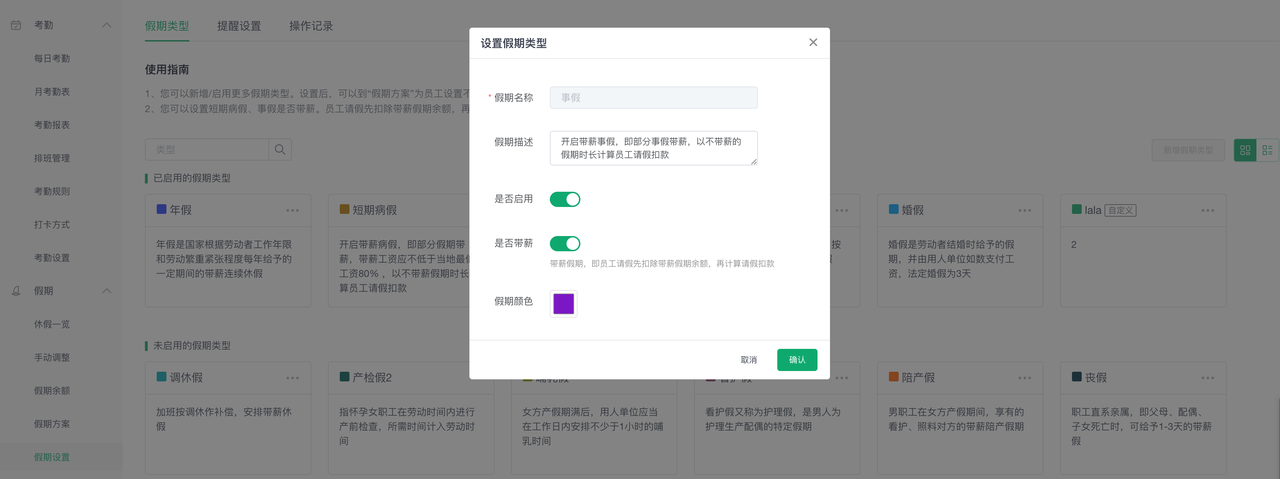Click the 新增假期类型 button
The height and width of the screenshot is (479, 1280).
pyautogui.click(x=1188, y=150)
